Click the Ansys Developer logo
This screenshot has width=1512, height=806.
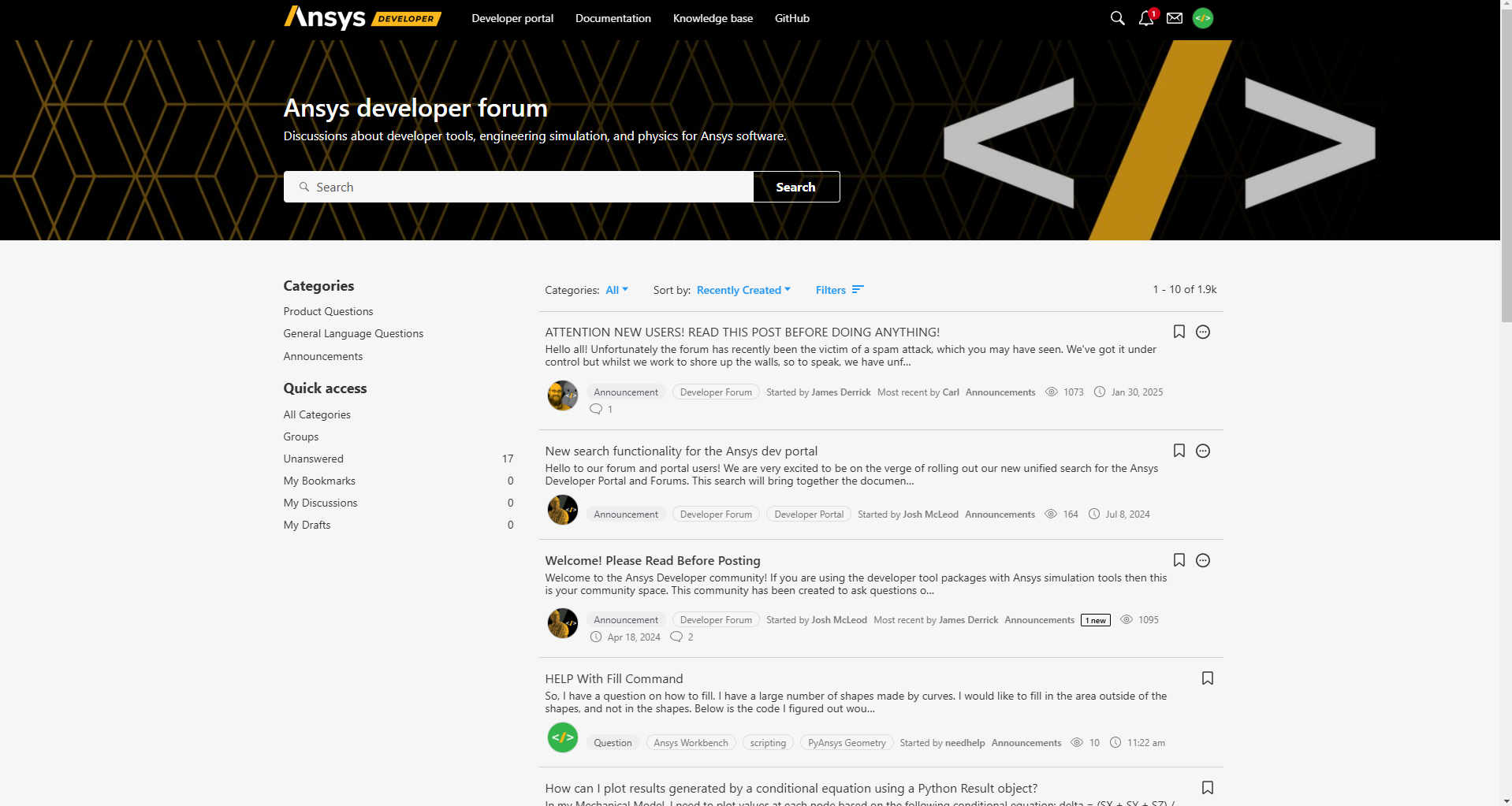362,18
